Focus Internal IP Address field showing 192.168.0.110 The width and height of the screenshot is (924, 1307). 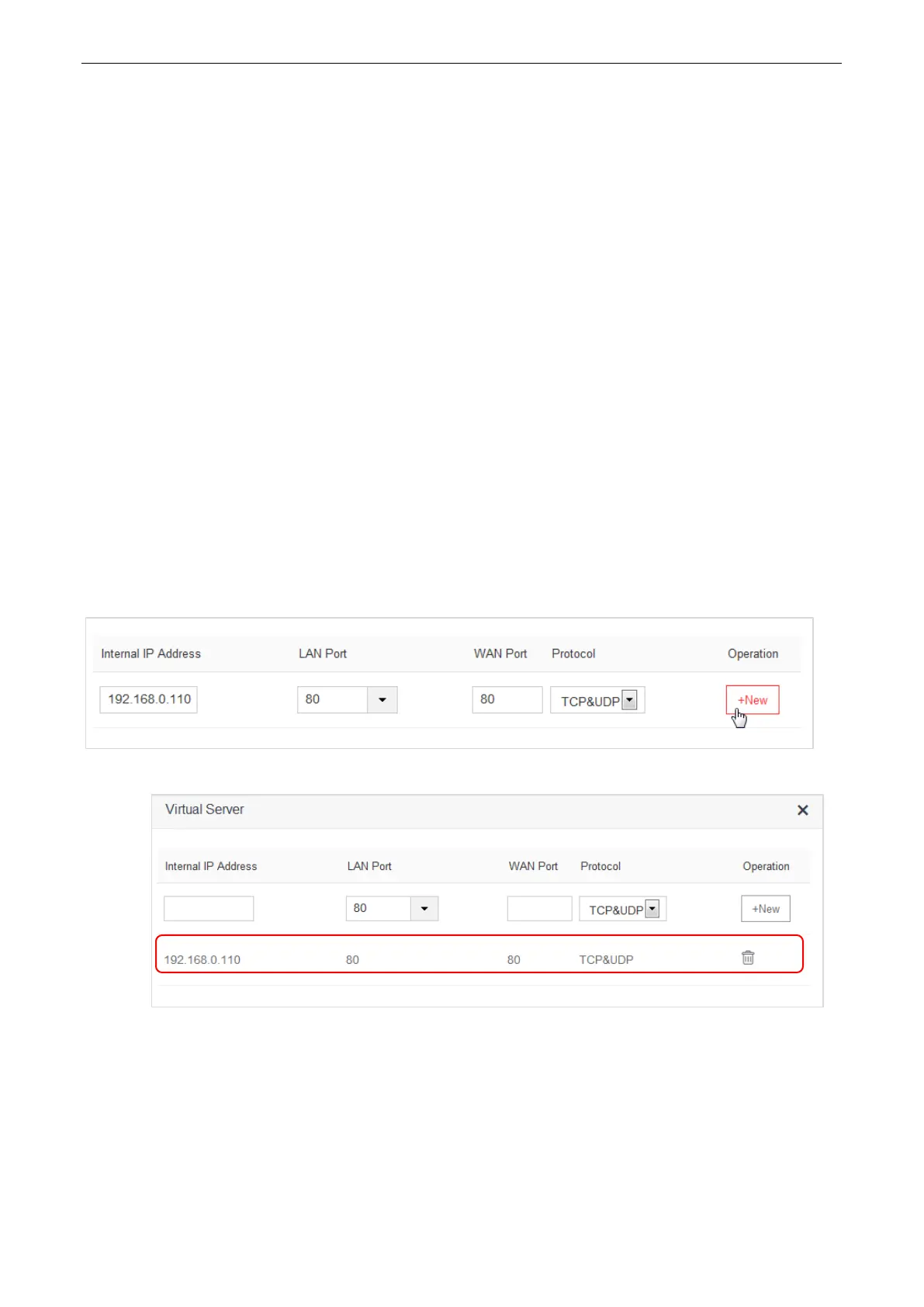pos(148,699)
